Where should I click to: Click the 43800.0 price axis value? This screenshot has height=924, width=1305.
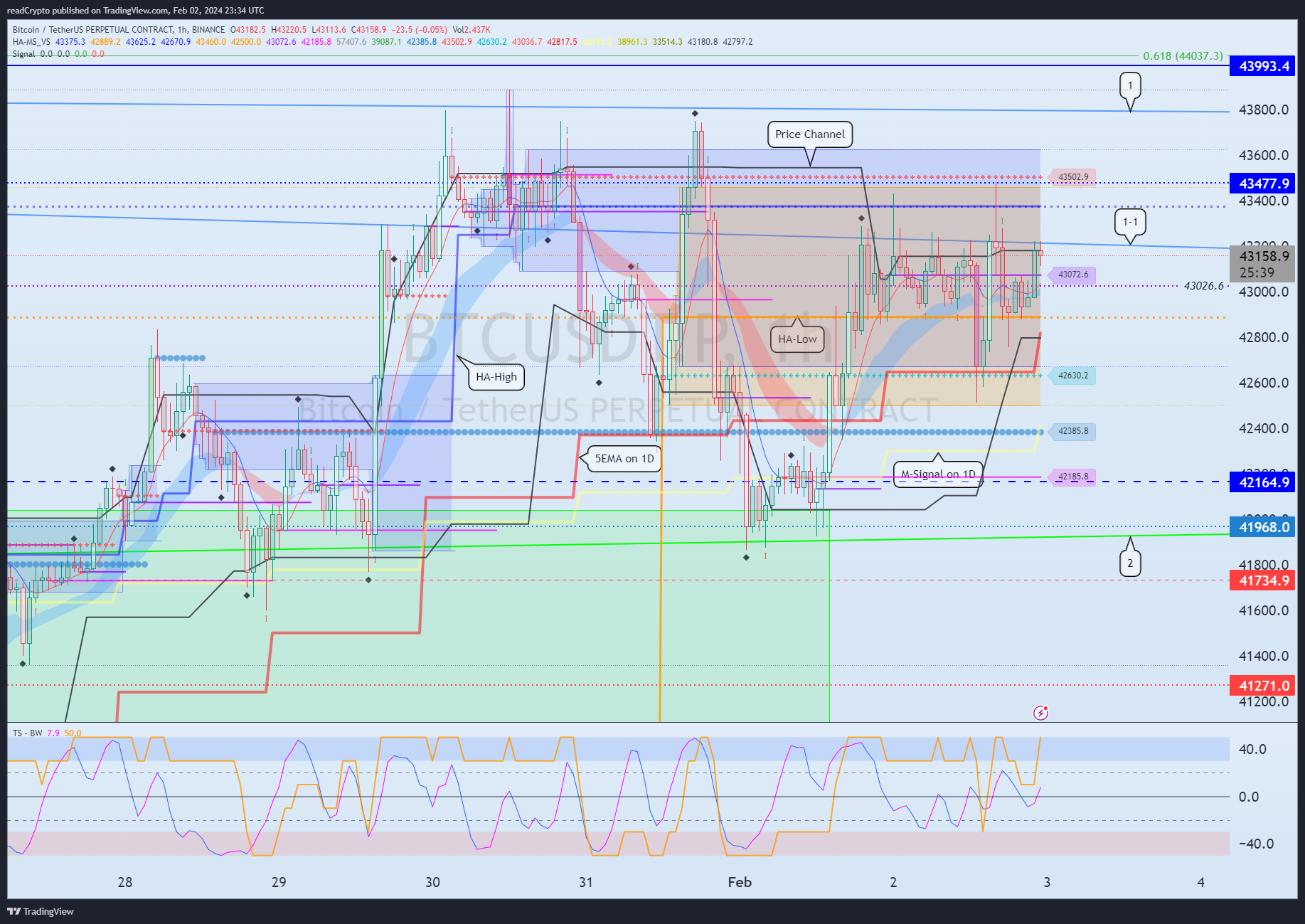(x=1263, y=110)
